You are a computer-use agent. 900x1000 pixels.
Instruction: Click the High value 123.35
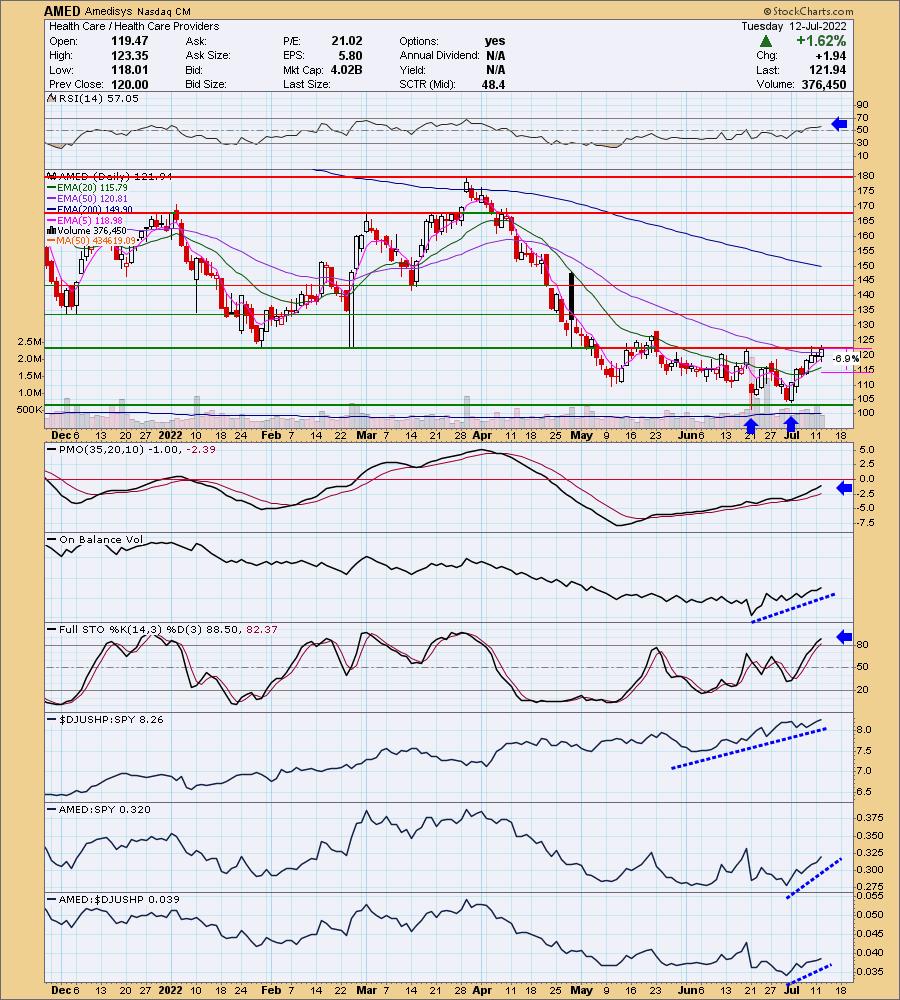pos(129,55)
